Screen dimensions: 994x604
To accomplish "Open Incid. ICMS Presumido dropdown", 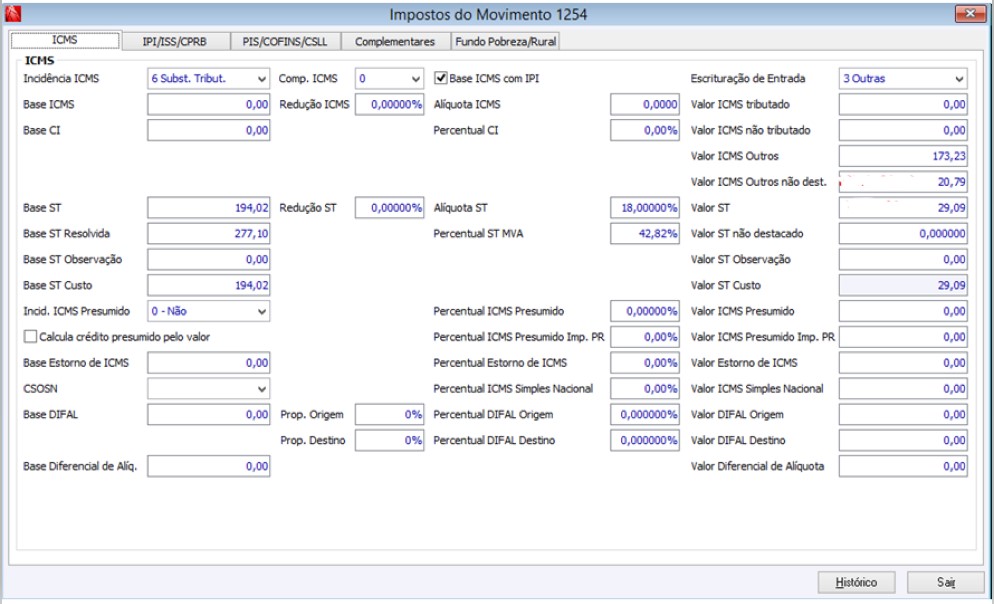I will tap(209, 311).
